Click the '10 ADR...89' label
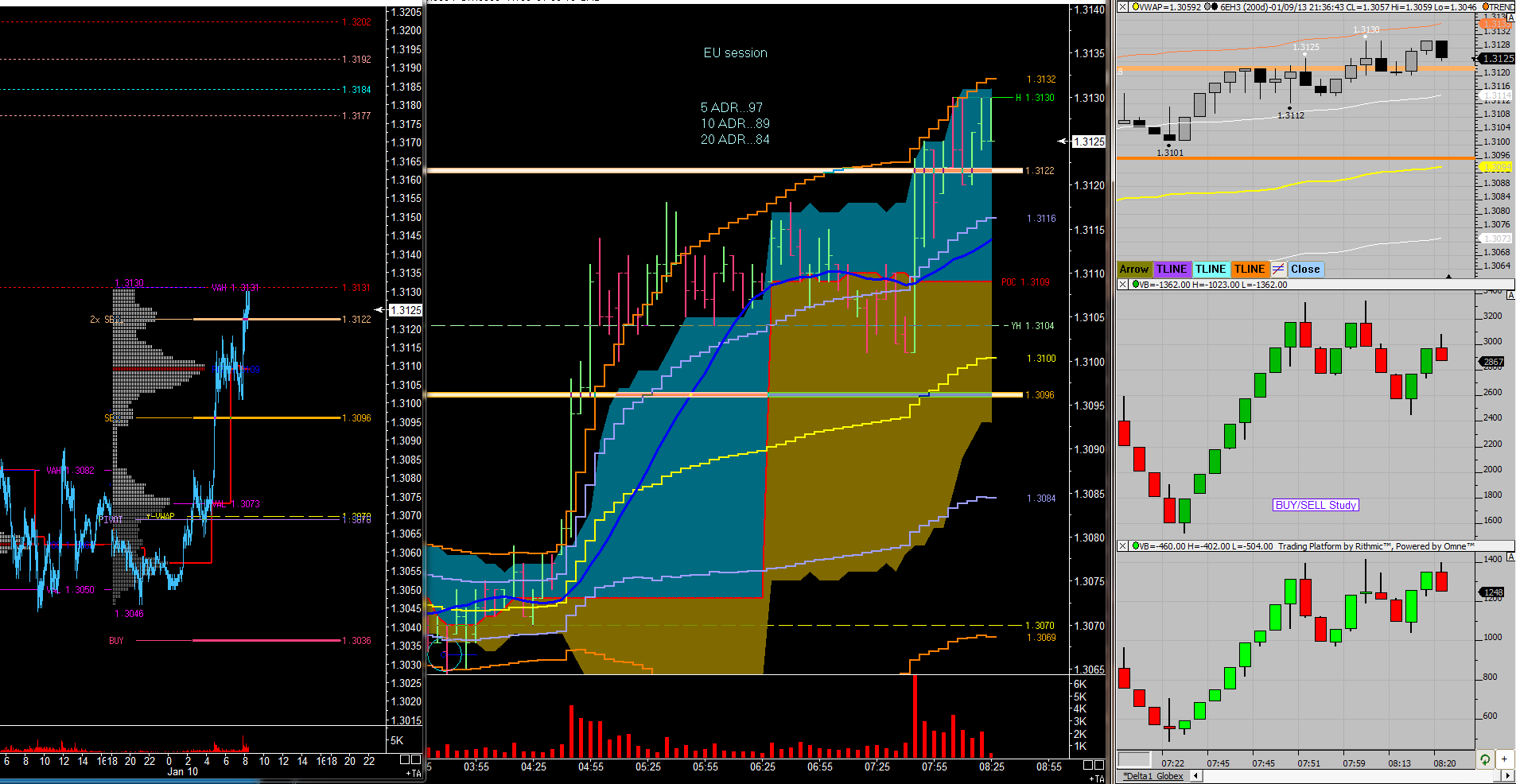1516x784 pixels. 735,123
